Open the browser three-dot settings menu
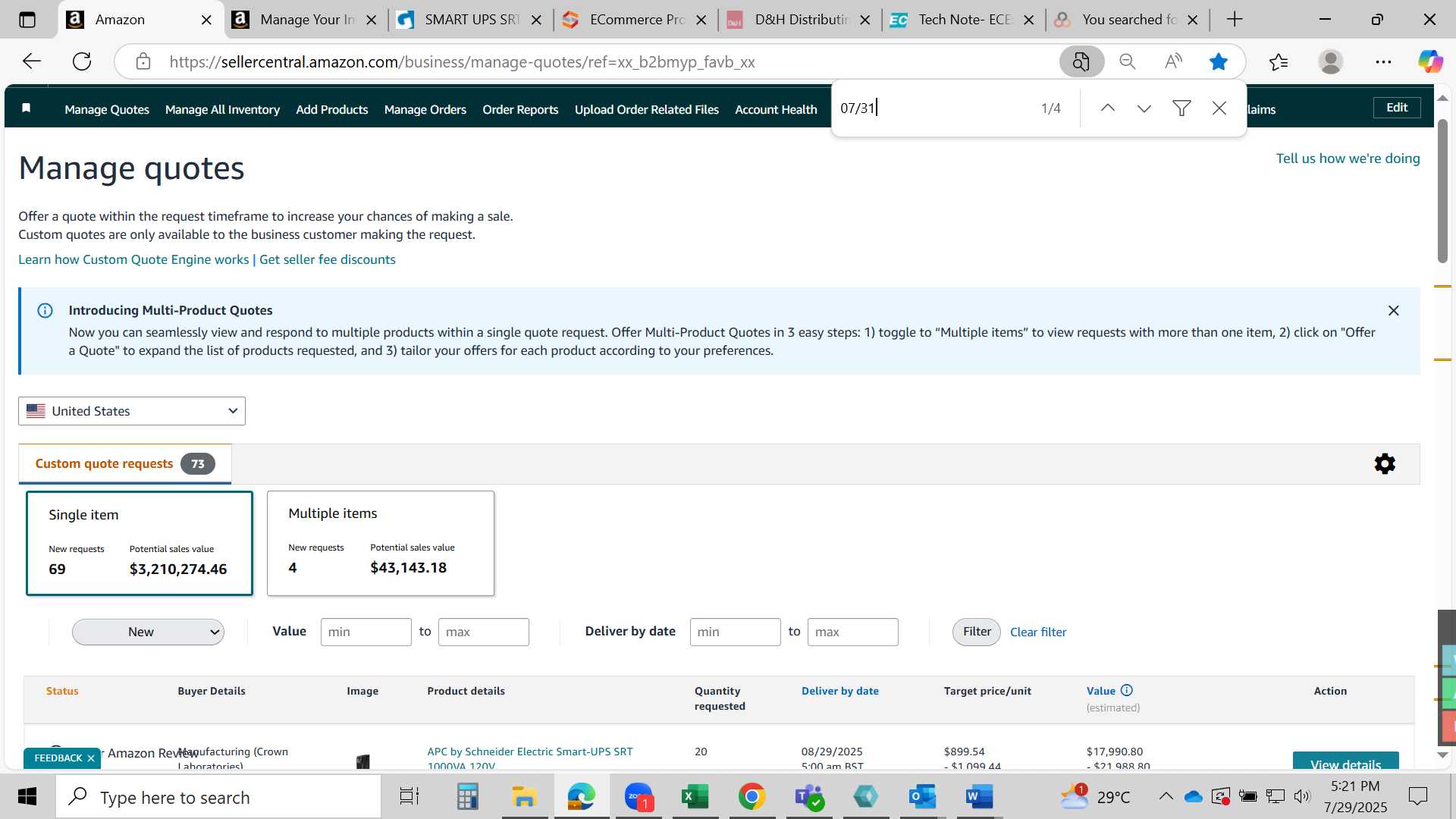 coord(1383,61)
